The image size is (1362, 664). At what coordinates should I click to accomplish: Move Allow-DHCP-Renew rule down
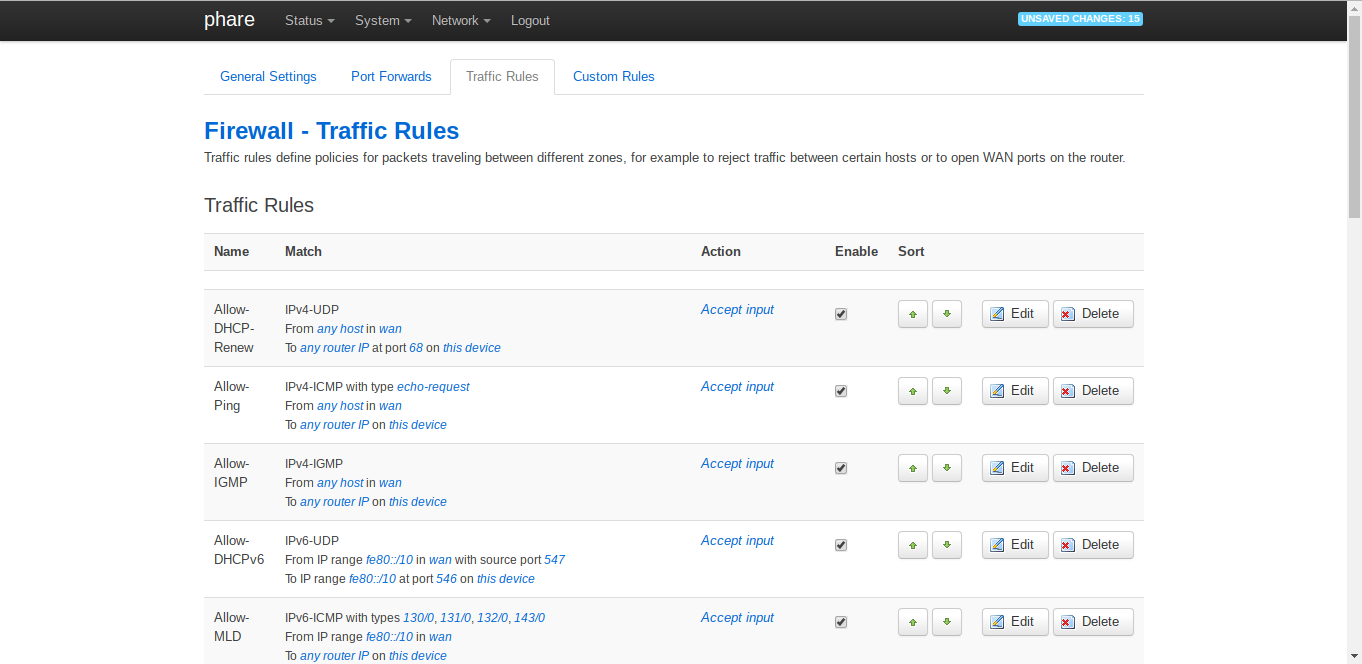[x=947, y=314]
